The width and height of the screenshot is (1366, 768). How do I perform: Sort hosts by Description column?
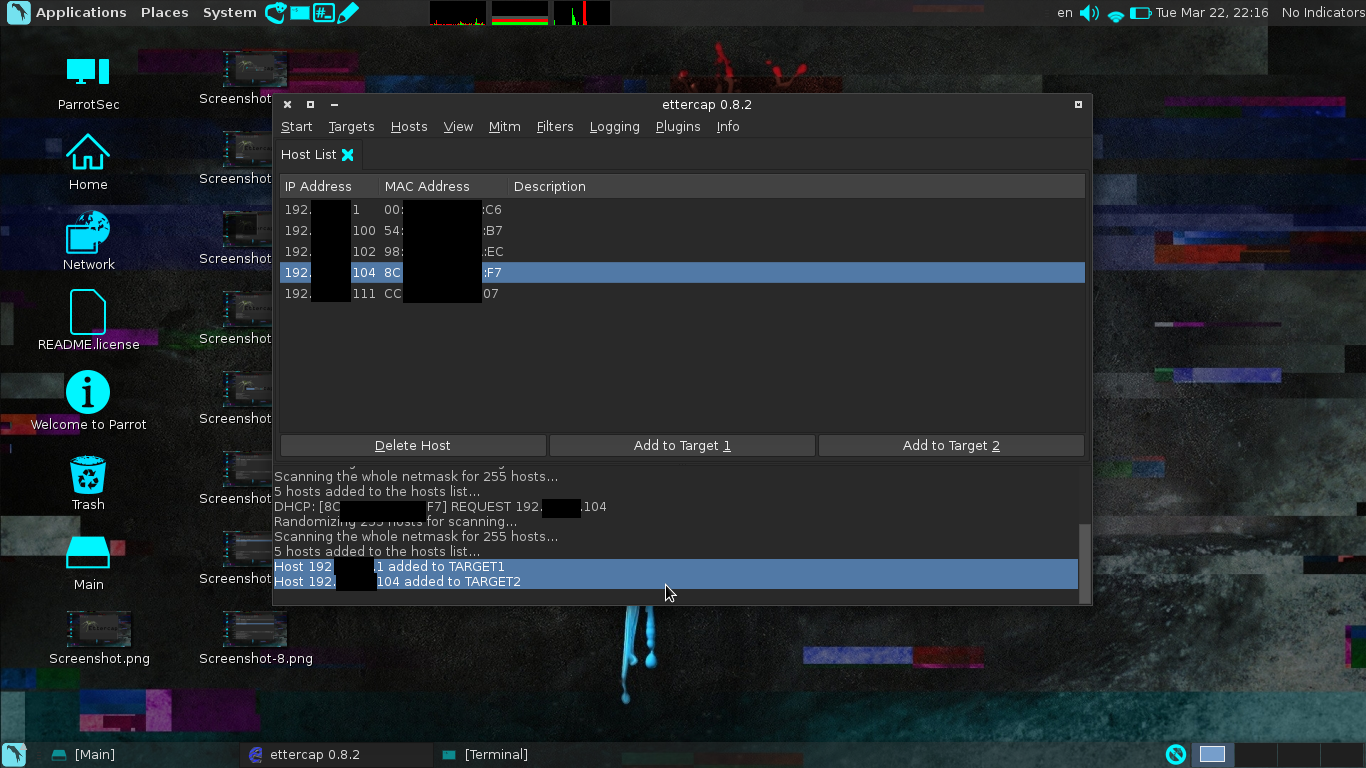pyautogui.click(x=797, y=186)
